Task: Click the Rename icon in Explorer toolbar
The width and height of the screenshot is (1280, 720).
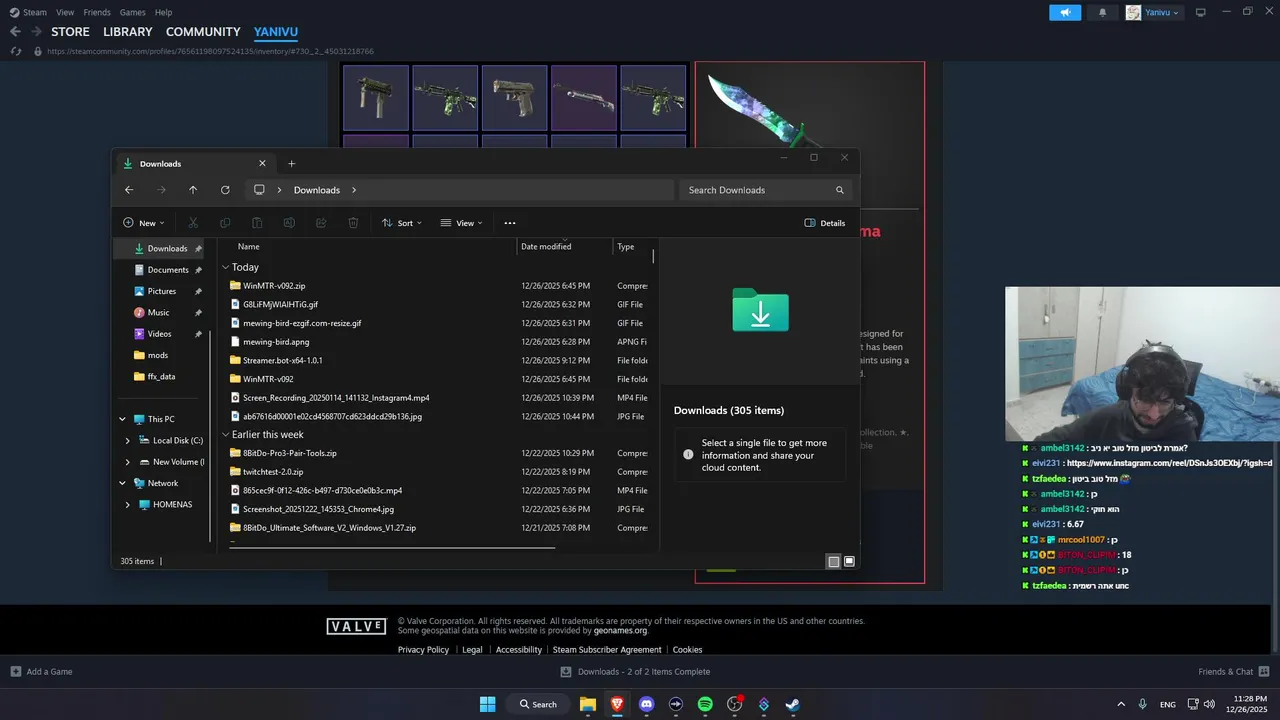Action: [289, 223]
